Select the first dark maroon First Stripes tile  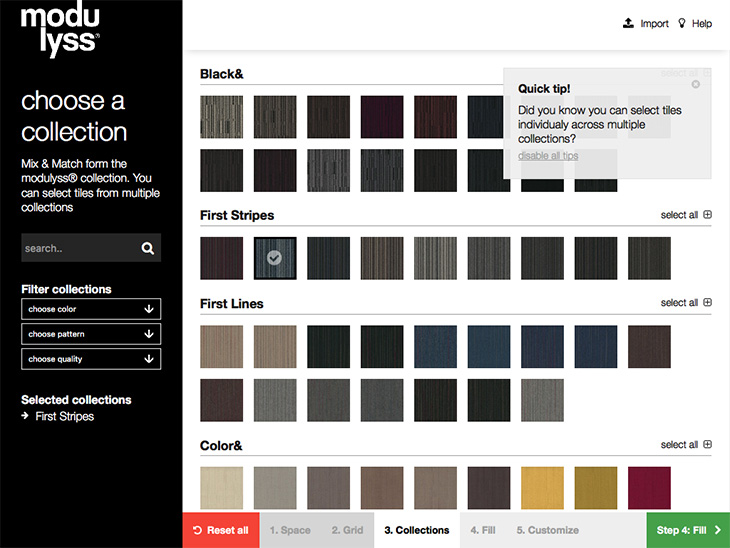pyautogui.click(x=221, y=258)
